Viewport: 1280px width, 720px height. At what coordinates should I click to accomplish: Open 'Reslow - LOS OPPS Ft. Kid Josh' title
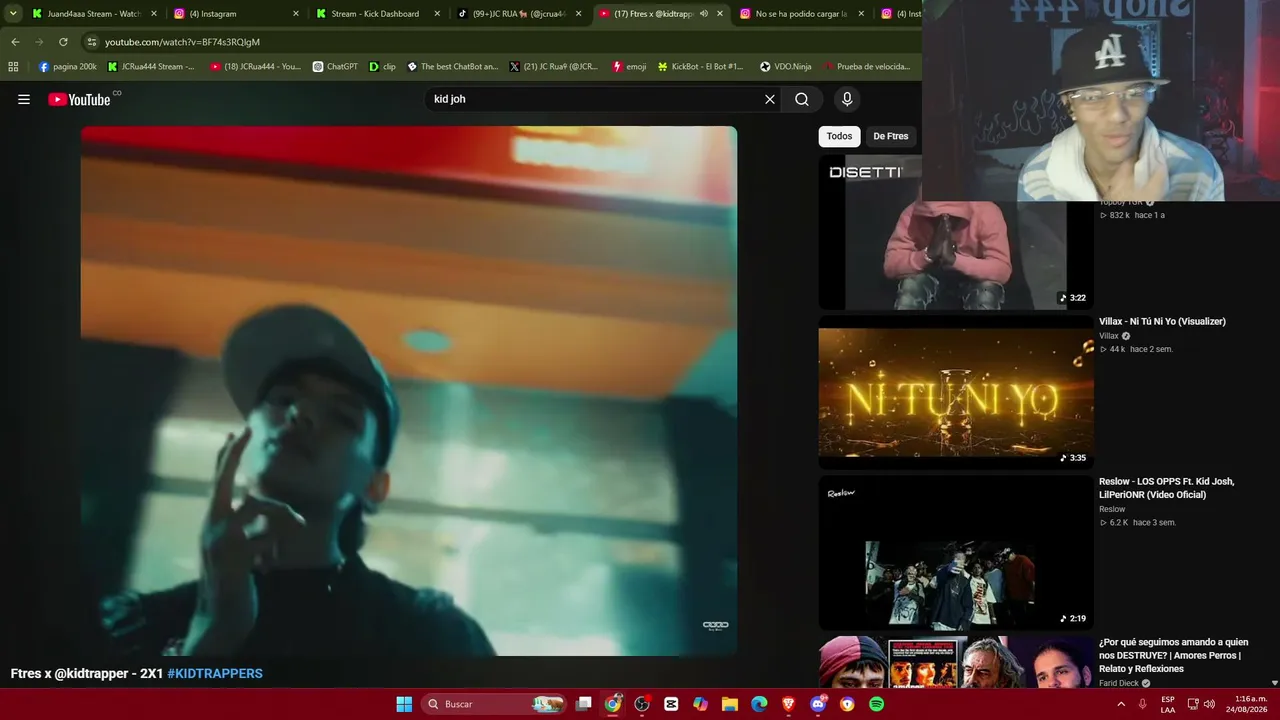pos(1167,488)
